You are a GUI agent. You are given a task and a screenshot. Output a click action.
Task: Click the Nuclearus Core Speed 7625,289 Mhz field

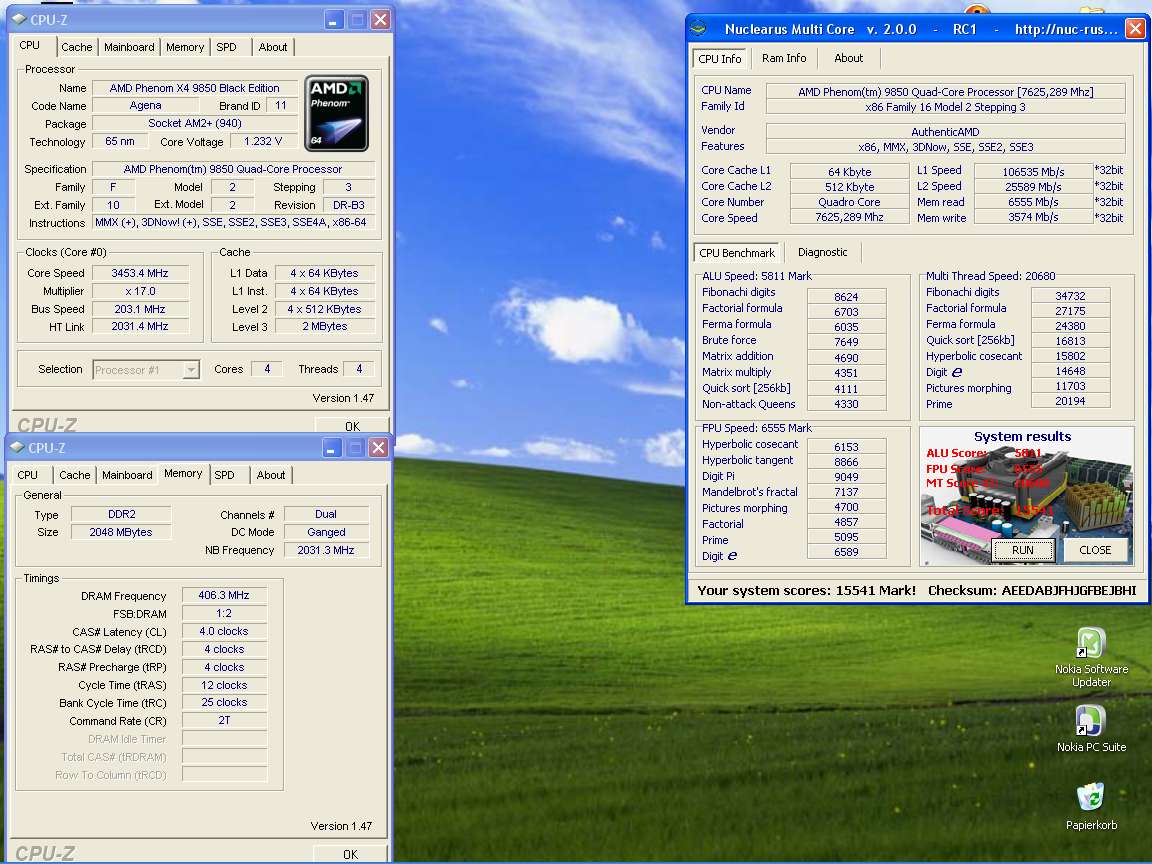(x=849, y=217)
